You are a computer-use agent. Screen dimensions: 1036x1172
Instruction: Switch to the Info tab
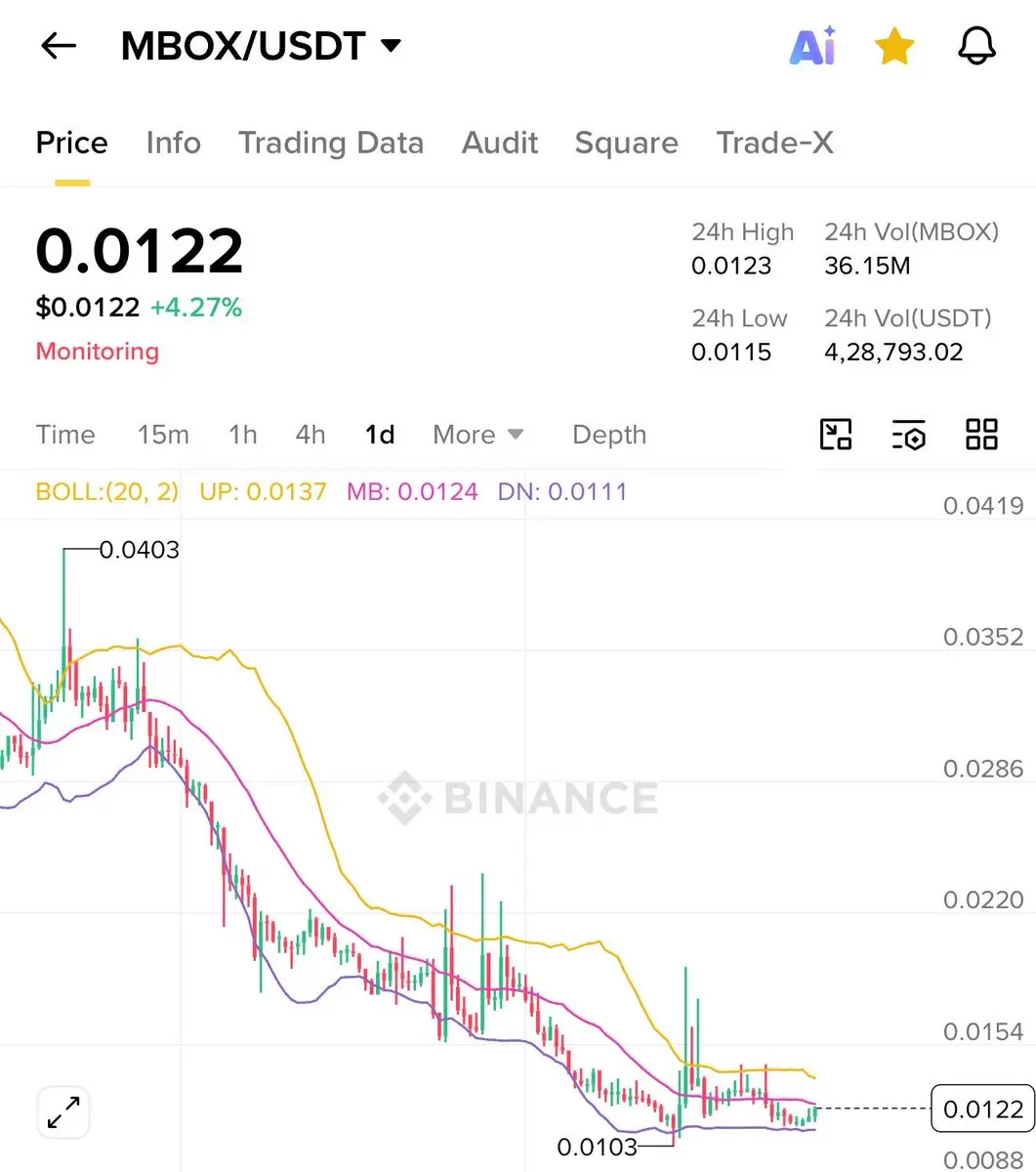coord(173,143)
